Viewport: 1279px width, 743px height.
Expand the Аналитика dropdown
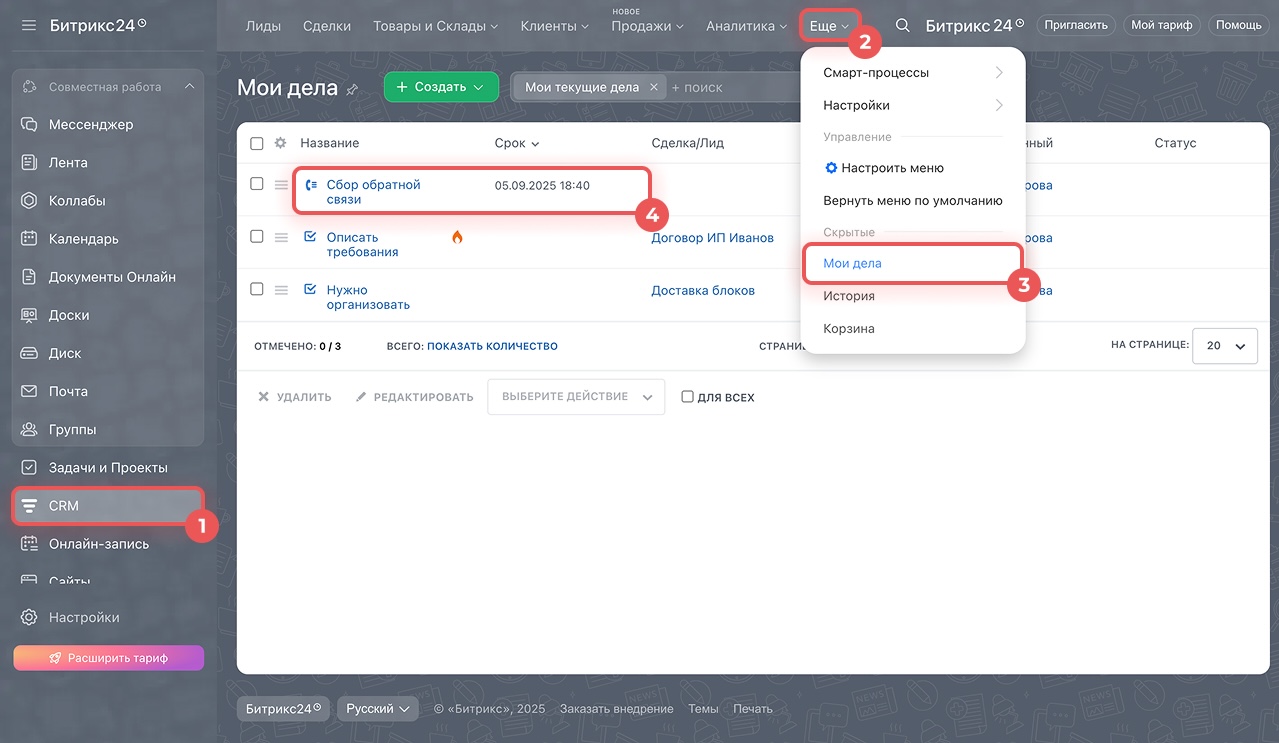[747, 26]
